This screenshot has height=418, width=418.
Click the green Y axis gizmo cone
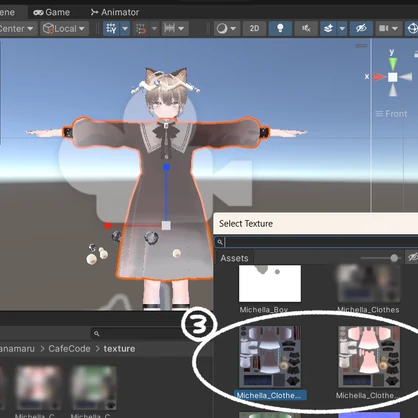pos(393,63)
